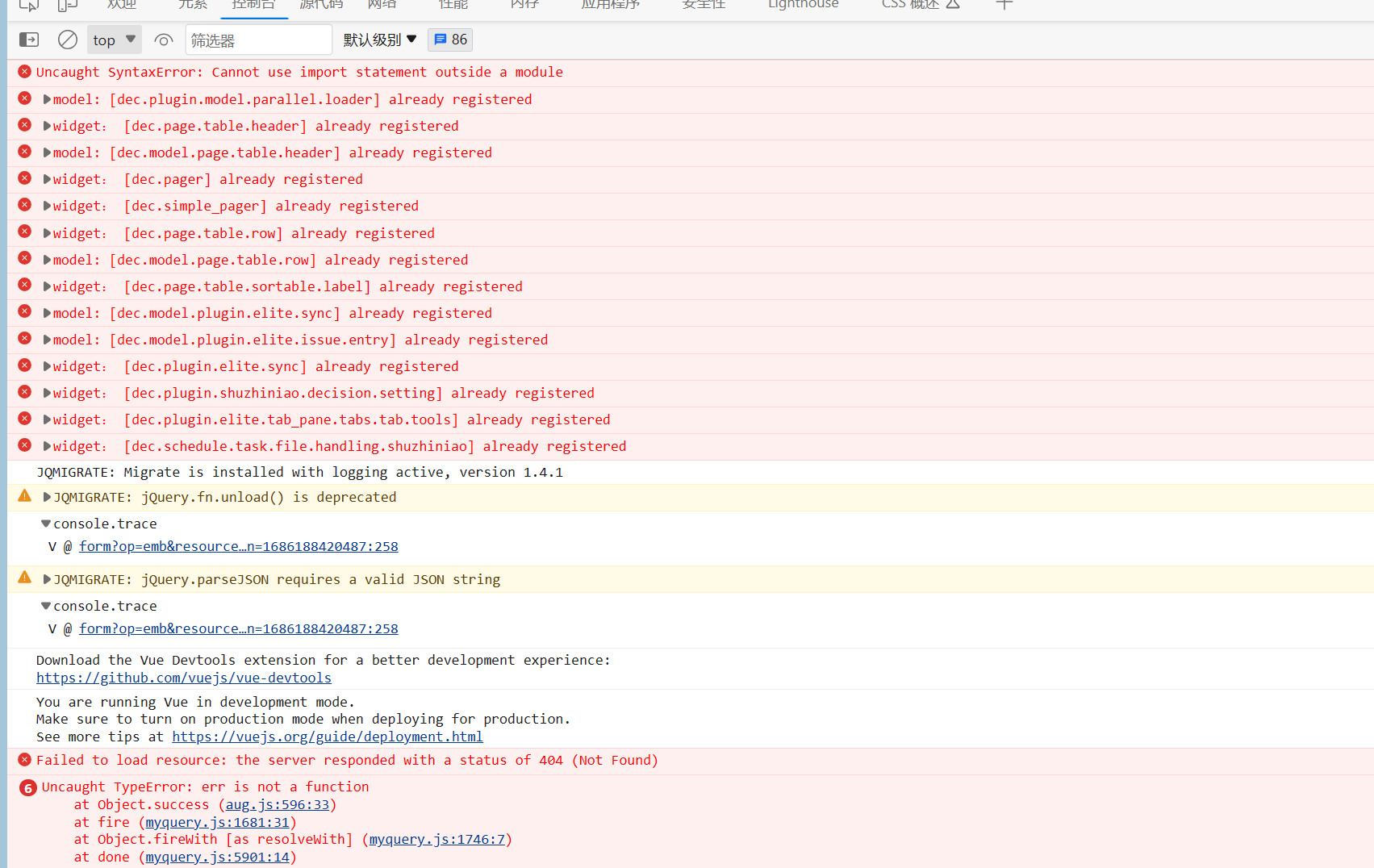1374x868 pixels.
Task: Expand the dec.simple_pager widget error
Action: tap(48, 206)
